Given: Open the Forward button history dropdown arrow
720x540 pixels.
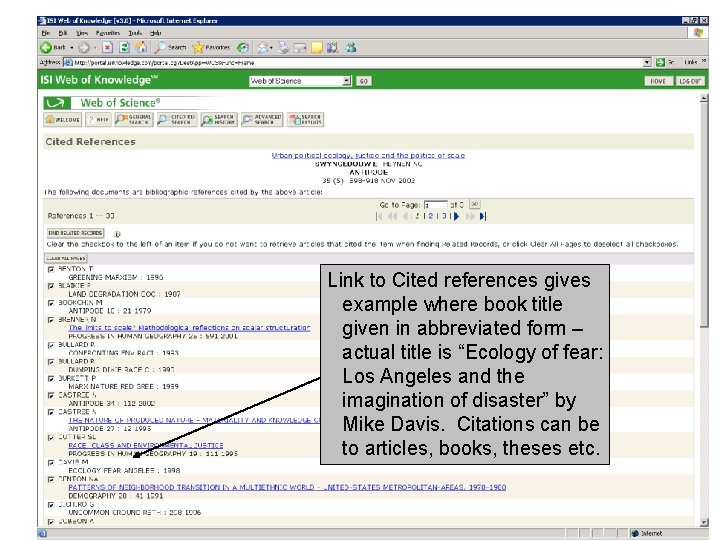Looking at the screenshot, I should pyautogui.click(x=95, y=48).
